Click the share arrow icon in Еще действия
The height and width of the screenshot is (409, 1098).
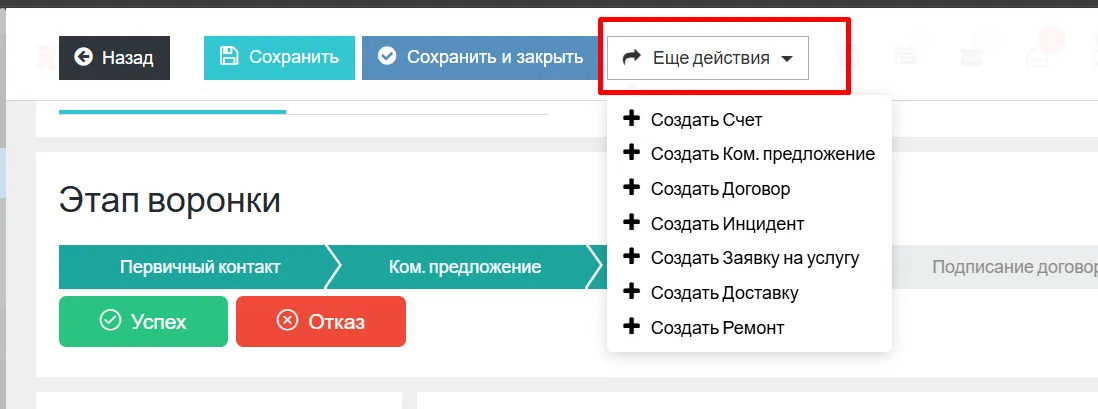631,58
